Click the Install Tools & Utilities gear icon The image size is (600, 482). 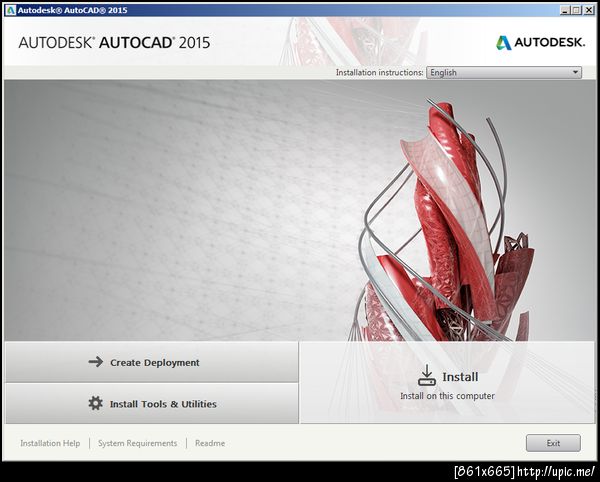click(x=95, y=403)
